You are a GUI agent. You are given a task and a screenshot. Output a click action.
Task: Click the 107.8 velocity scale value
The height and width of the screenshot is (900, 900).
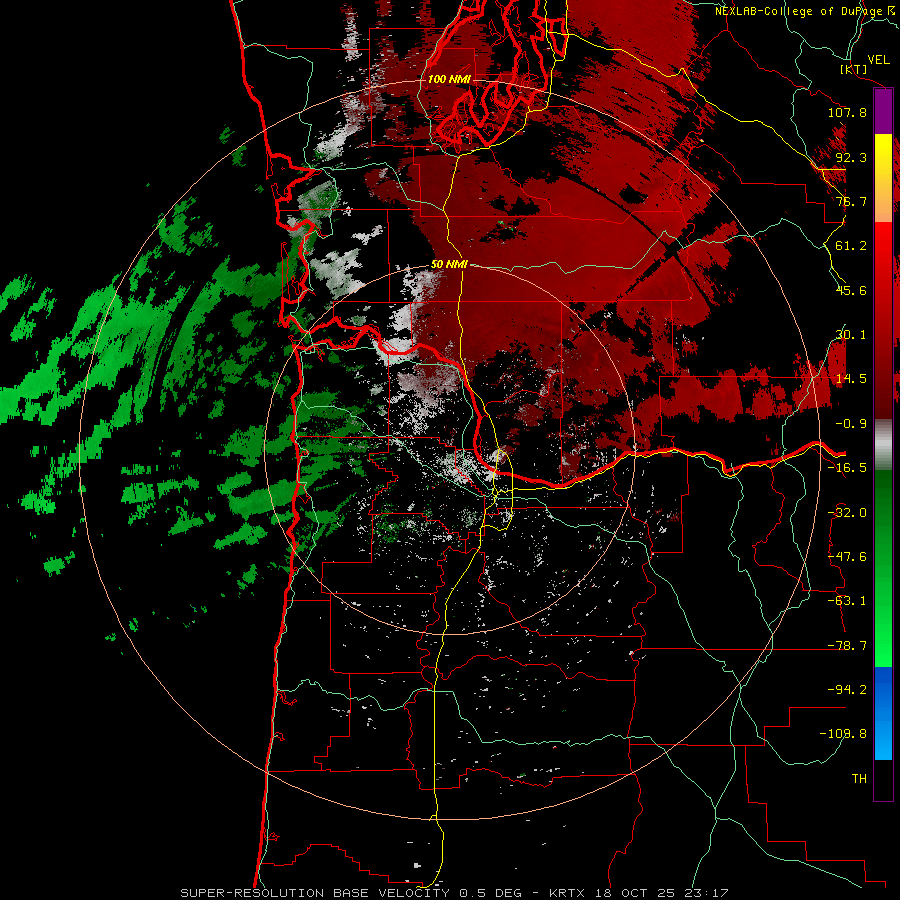pos(847,112)
